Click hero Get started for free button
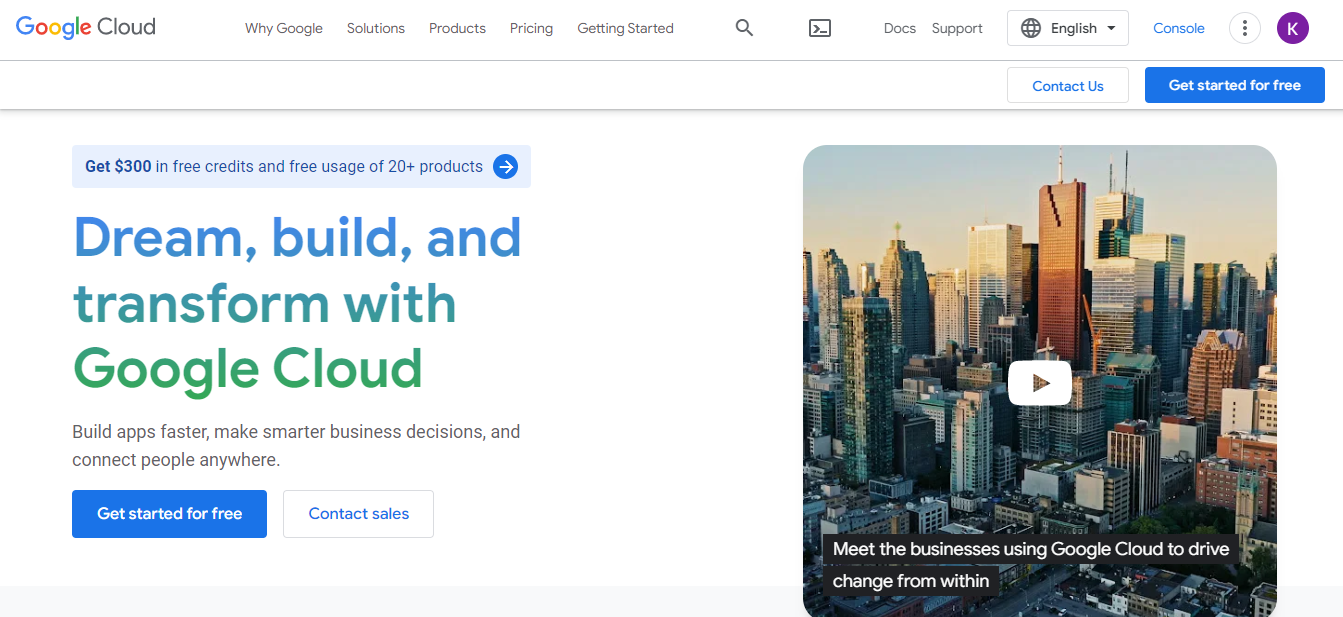 [x=169, y=514]
